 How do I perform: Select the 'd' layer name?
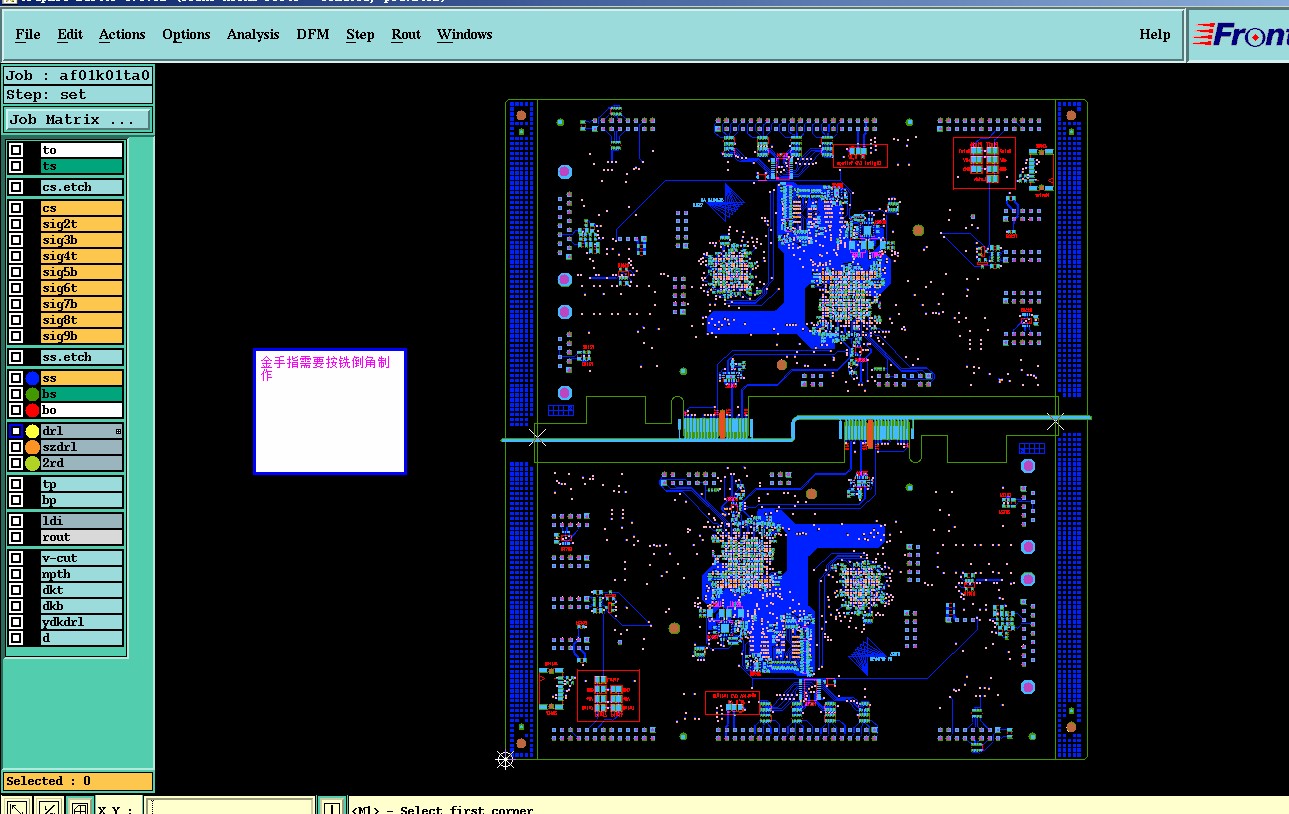[x=81, y=638]
